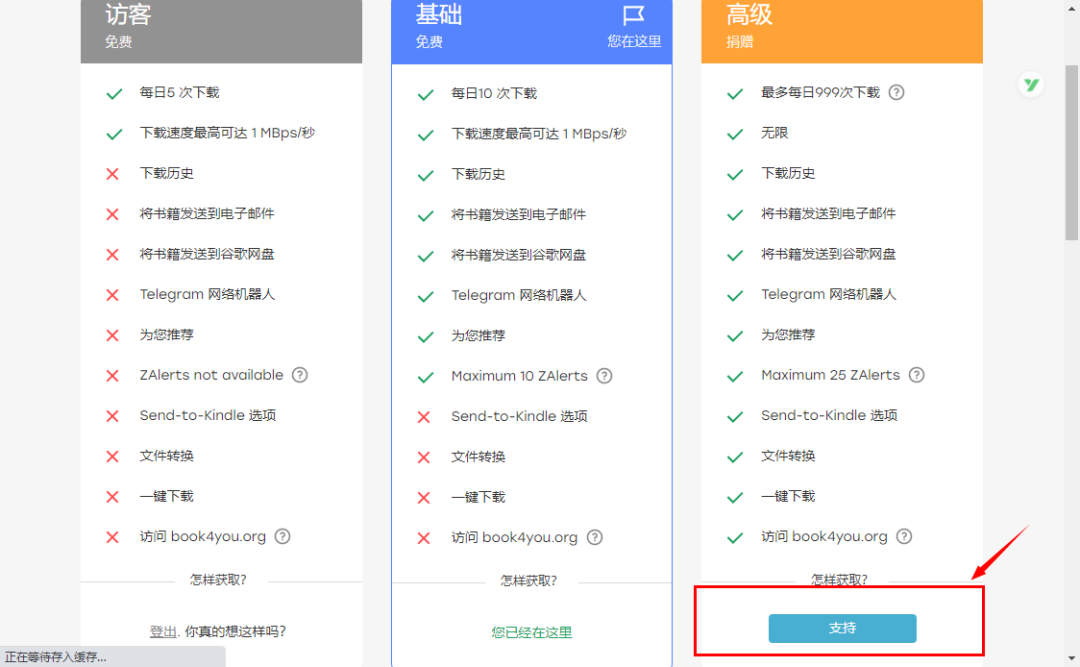Click 将书籍发送到谷歌网盘 in 高级 column
This screenshot has width=1080, height=667.
[829, 254]
